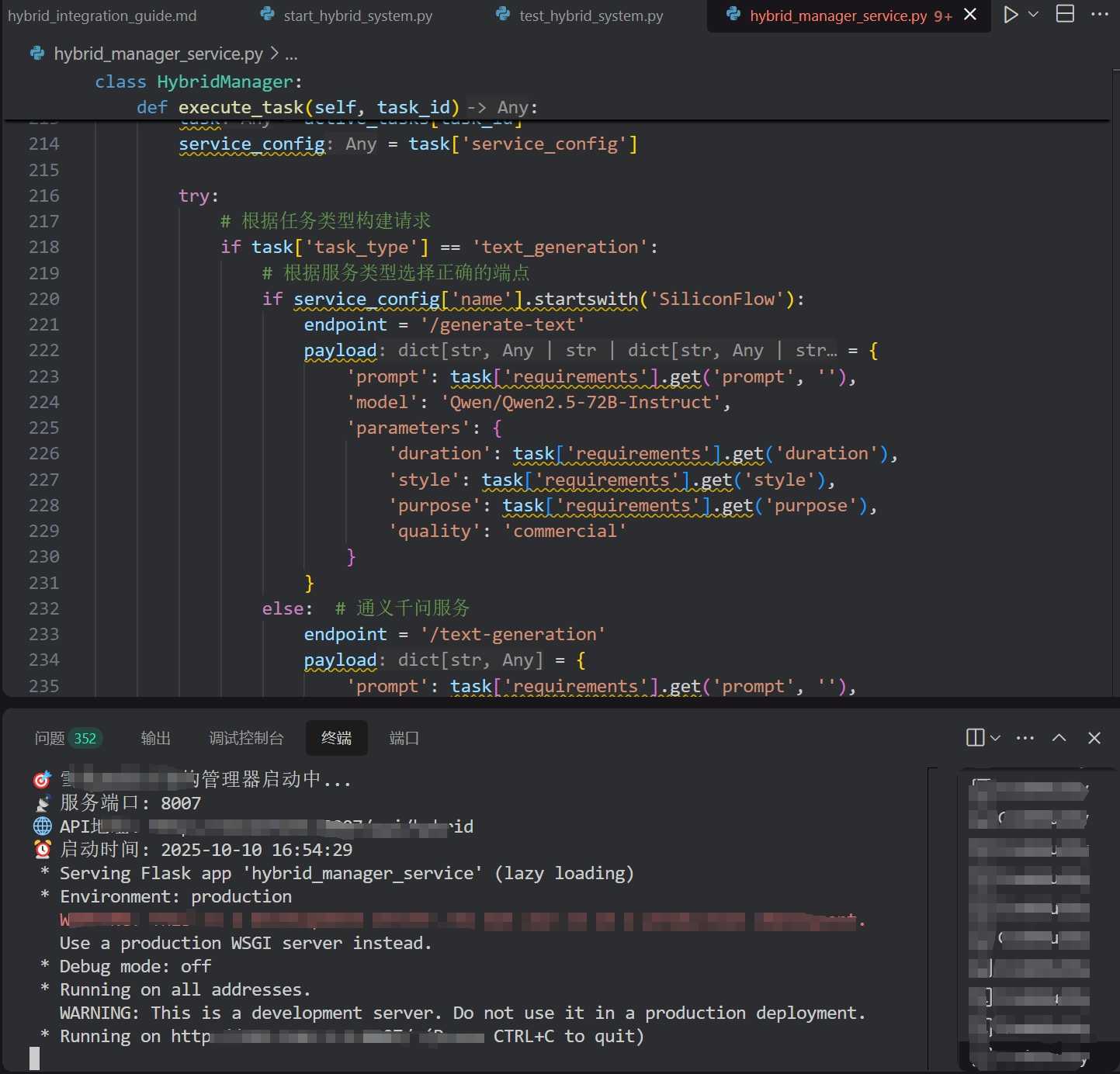Open editor more actions menu
The width and height of the screenshot is (1120, 1074).
coord(1100,15)
